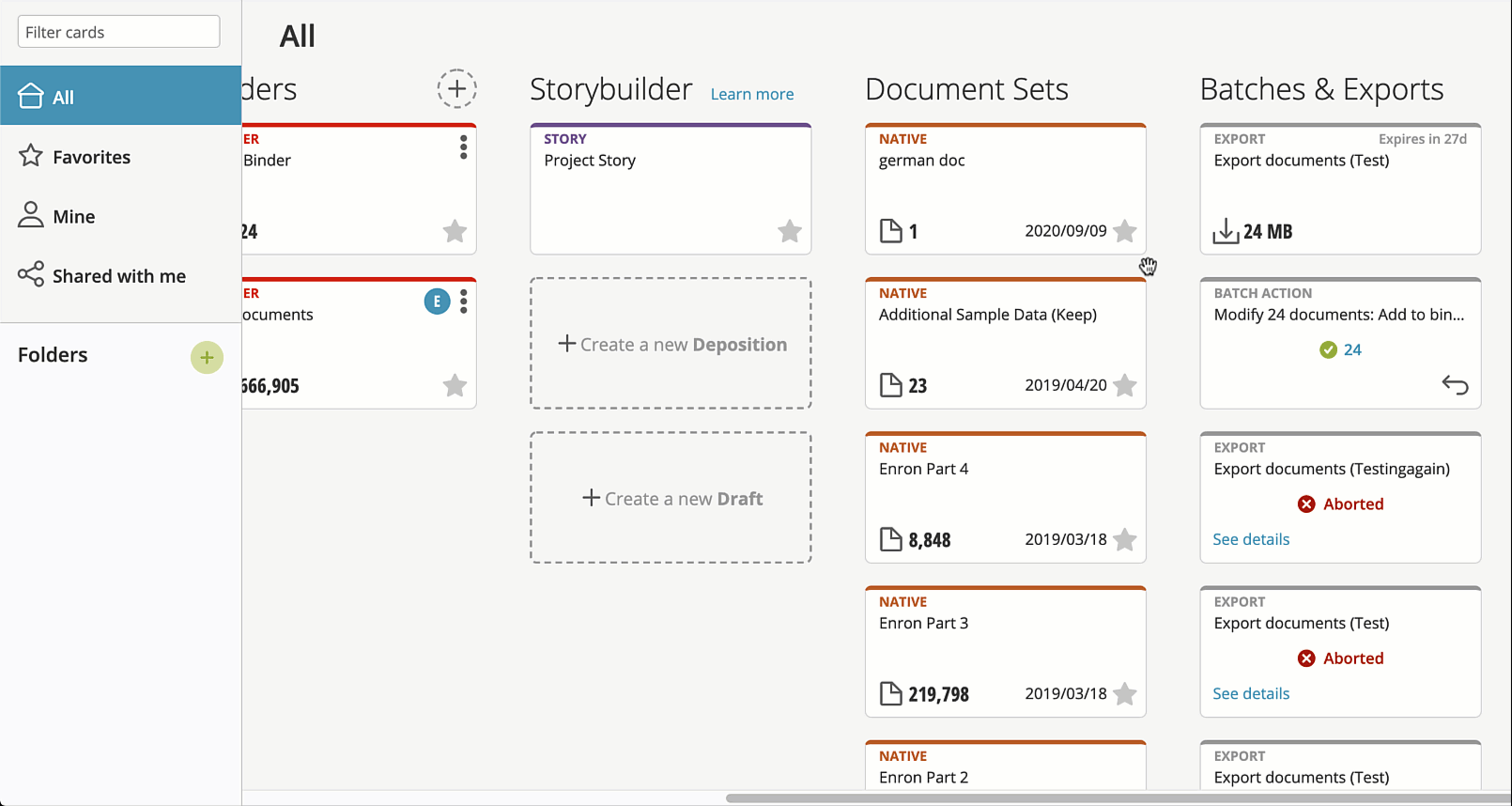This screenshot has width=1512, height=806.
Task: Click the Filter cards input field
Action: click(118, 32)
